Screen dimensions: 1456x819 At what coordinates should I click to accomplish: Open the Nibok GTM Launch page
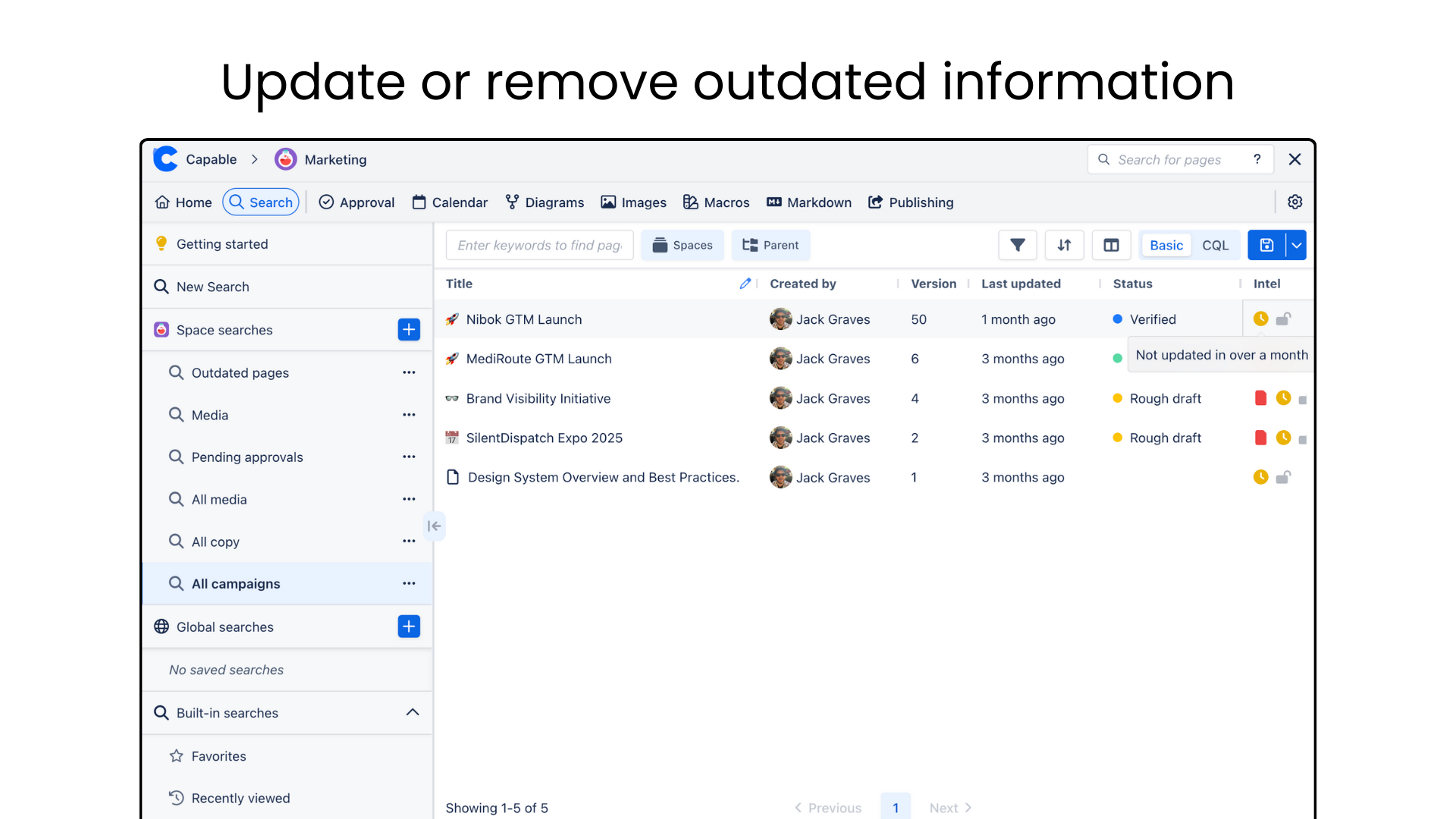[x=523, y=319]
